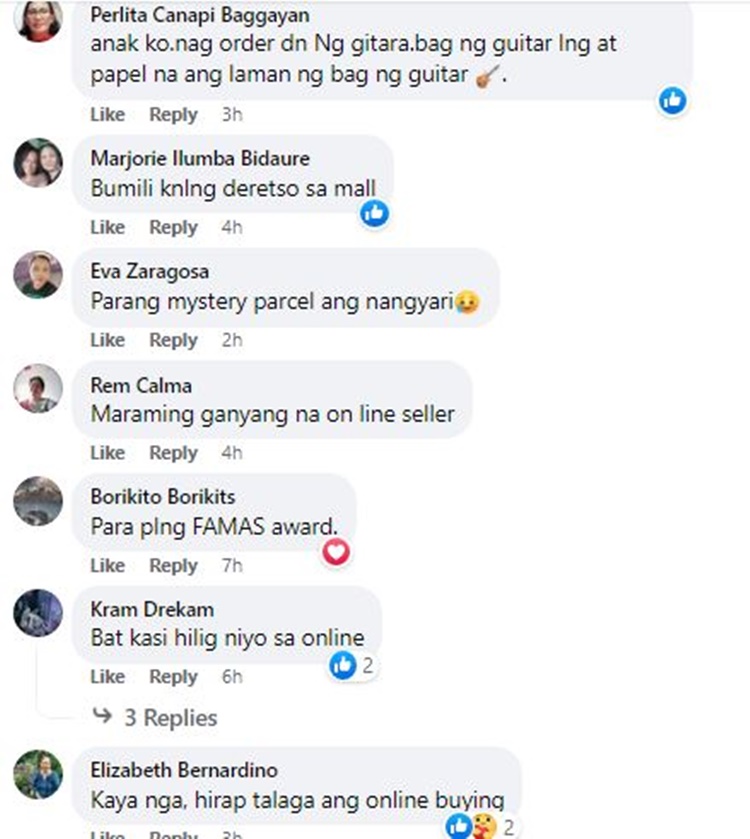
Task: Open the 2h timestamp on Eva's comment
Action: [232, 340]
